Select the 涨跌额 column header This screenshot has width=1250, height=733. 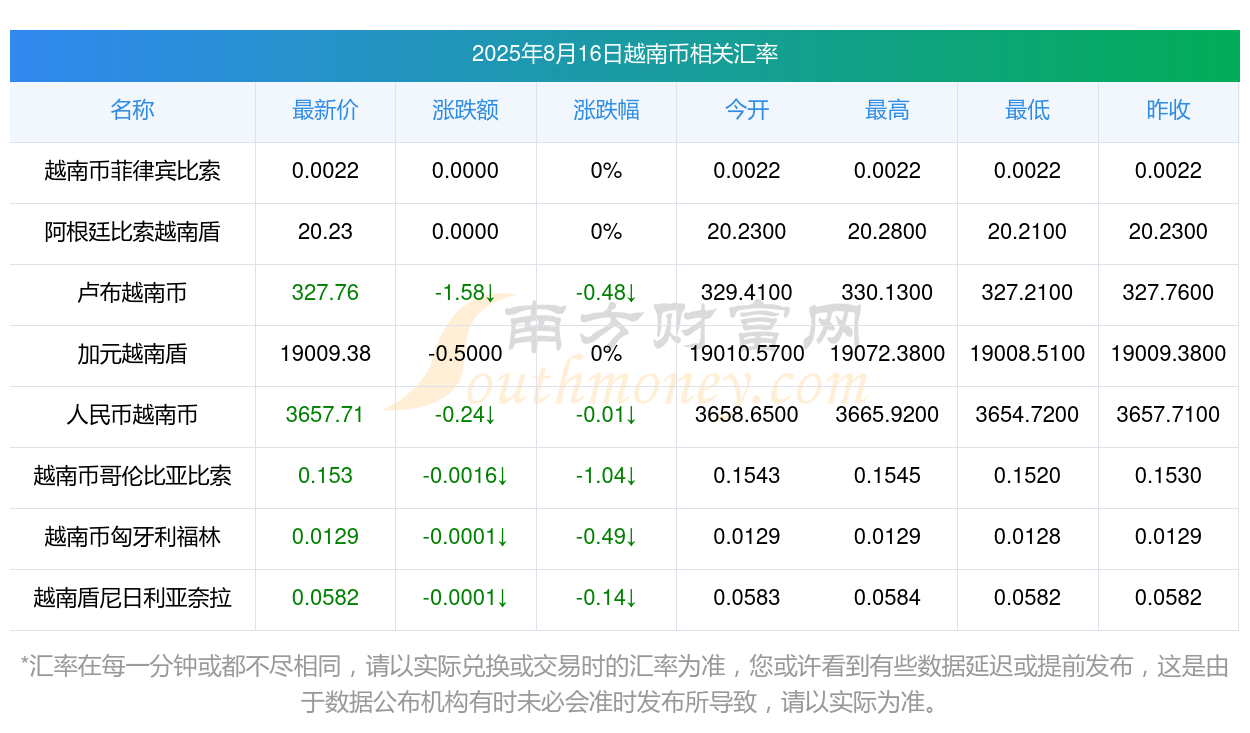click(465, 110)
